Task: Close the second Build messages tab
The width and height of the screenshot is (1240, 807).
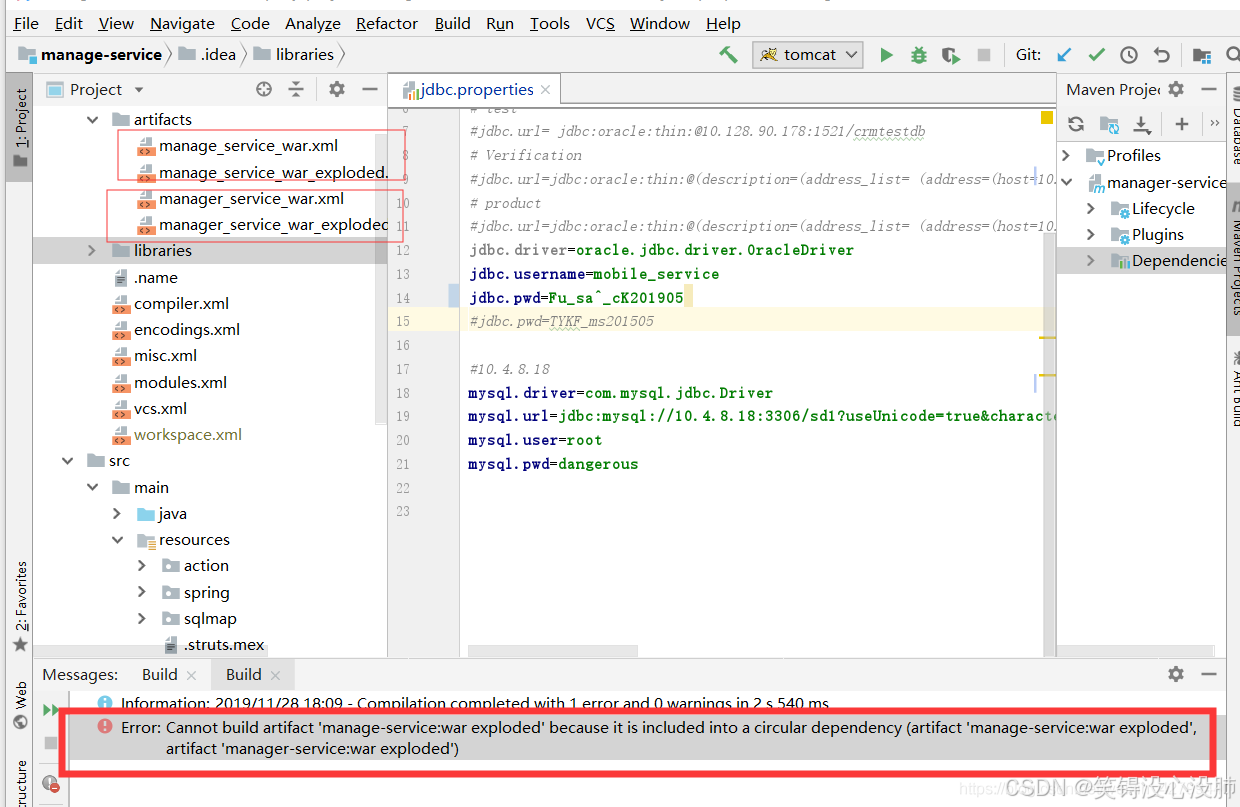Action: [x=276, y=675]
